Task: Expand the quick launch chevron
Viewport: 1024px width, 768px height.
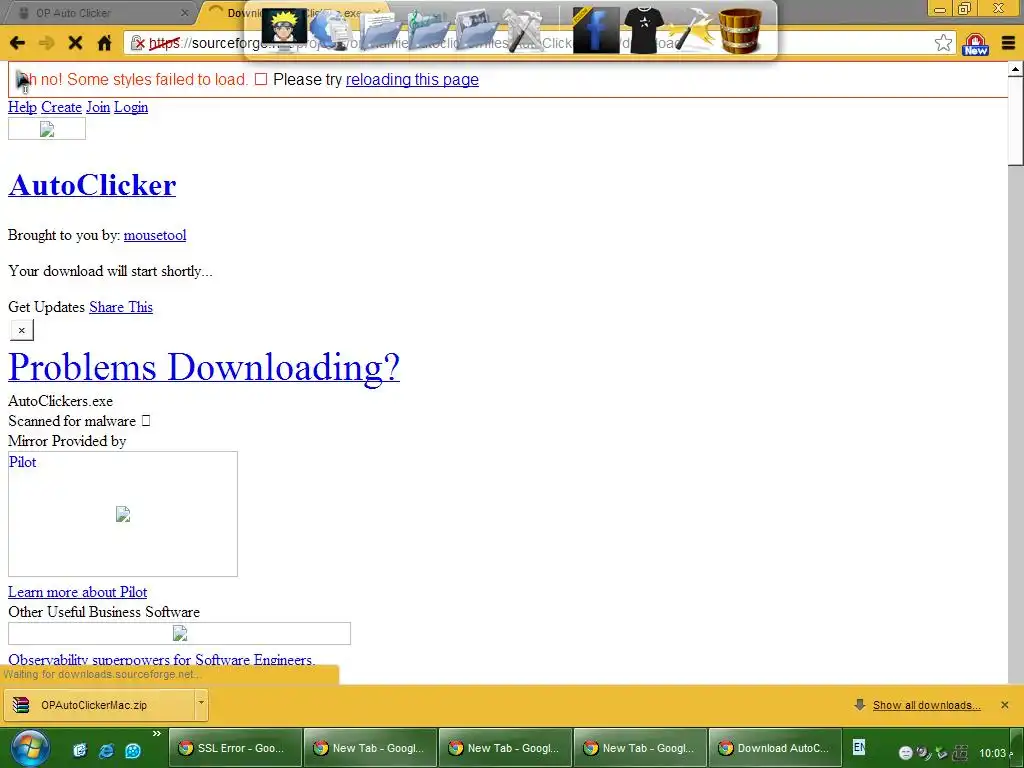Action: tap(157, 734)
